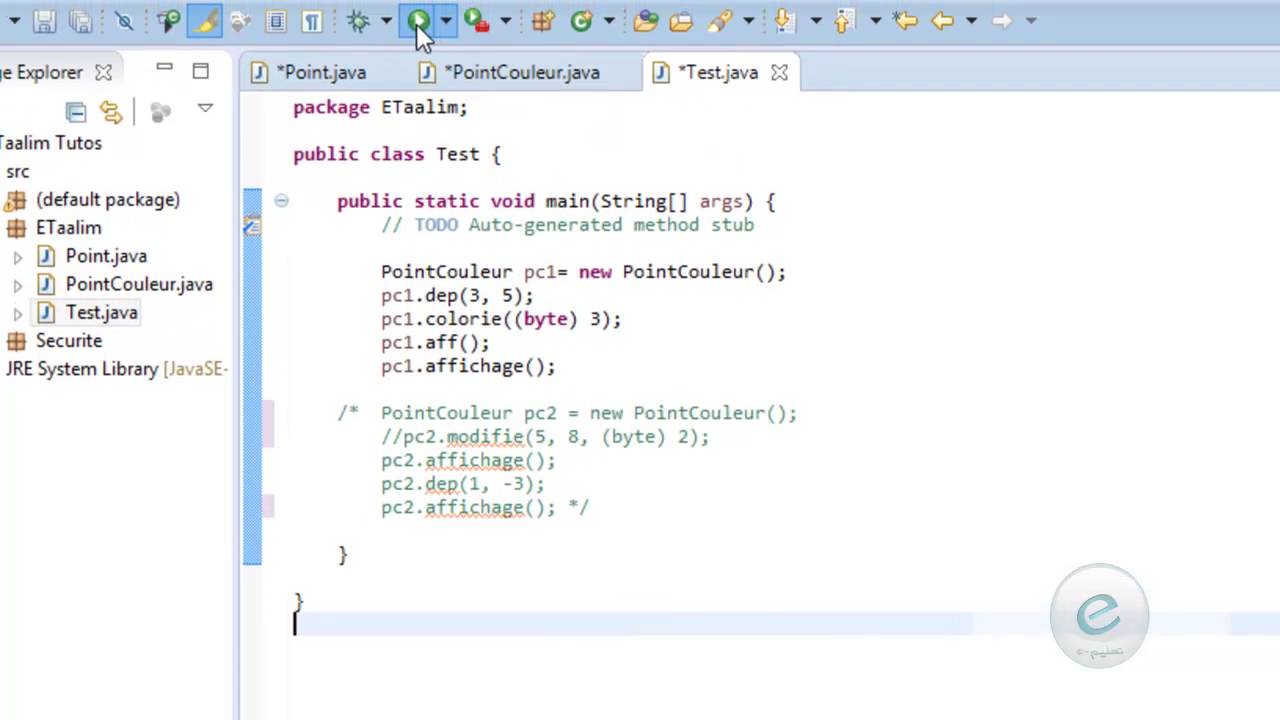Click the Next Annotation down-arrow icon
1280x720 pixels.
click(x=785, y=20)
